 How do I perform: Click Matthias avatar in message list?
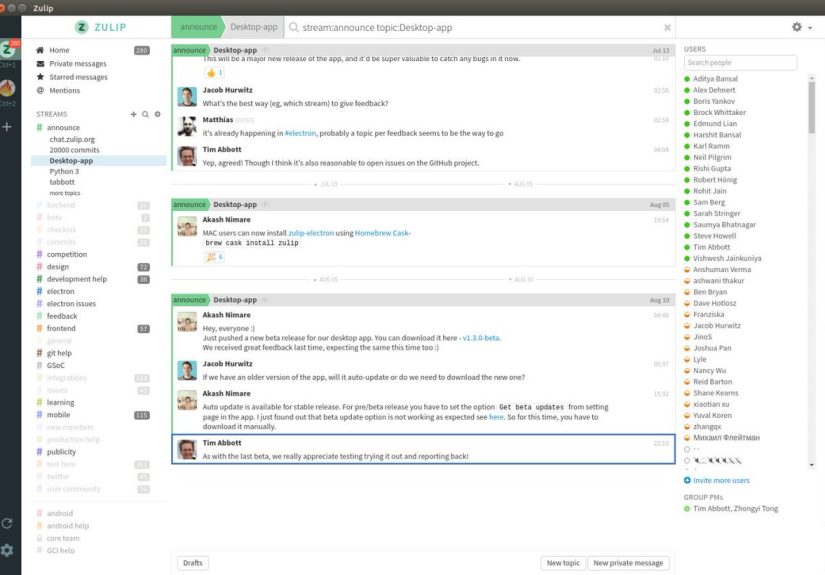(x=187, y=126)
